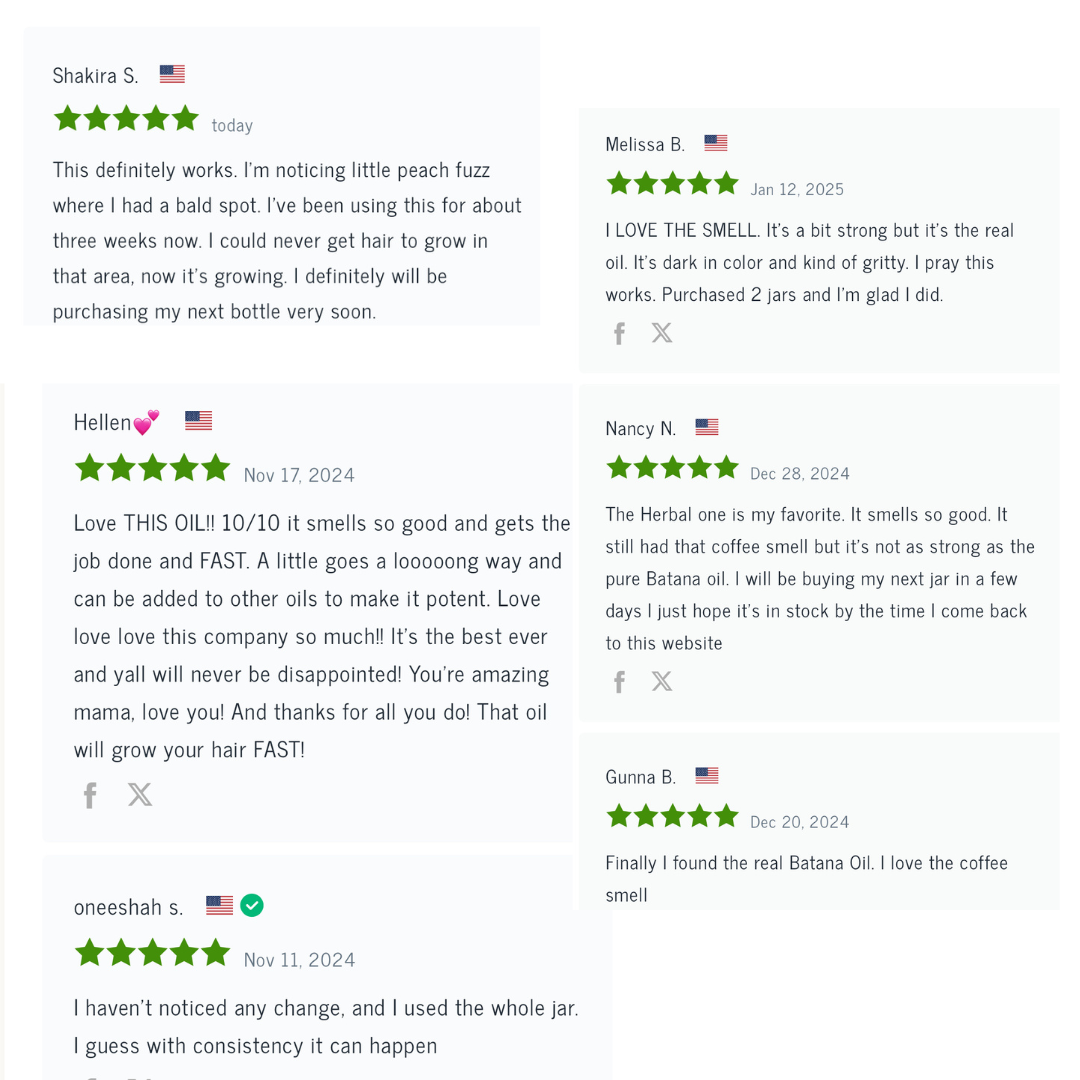Click the reviewer name Shakira S.

pyautogui.click(x=95, y=75)
